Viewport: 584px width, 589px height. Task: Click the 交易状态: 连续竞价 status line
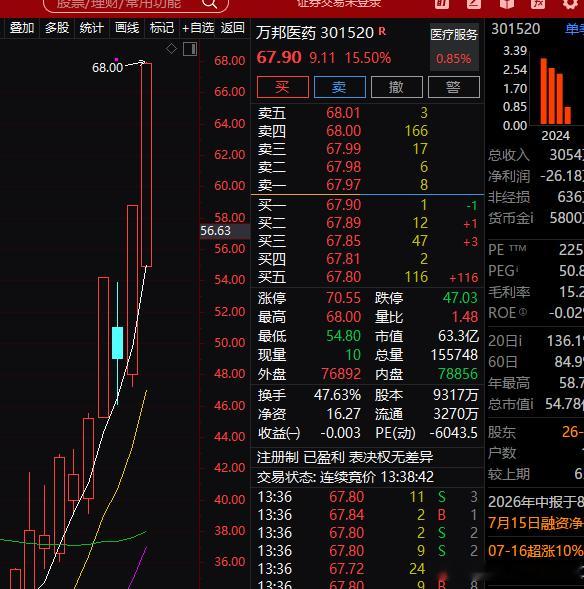click(x=346, y=477)
